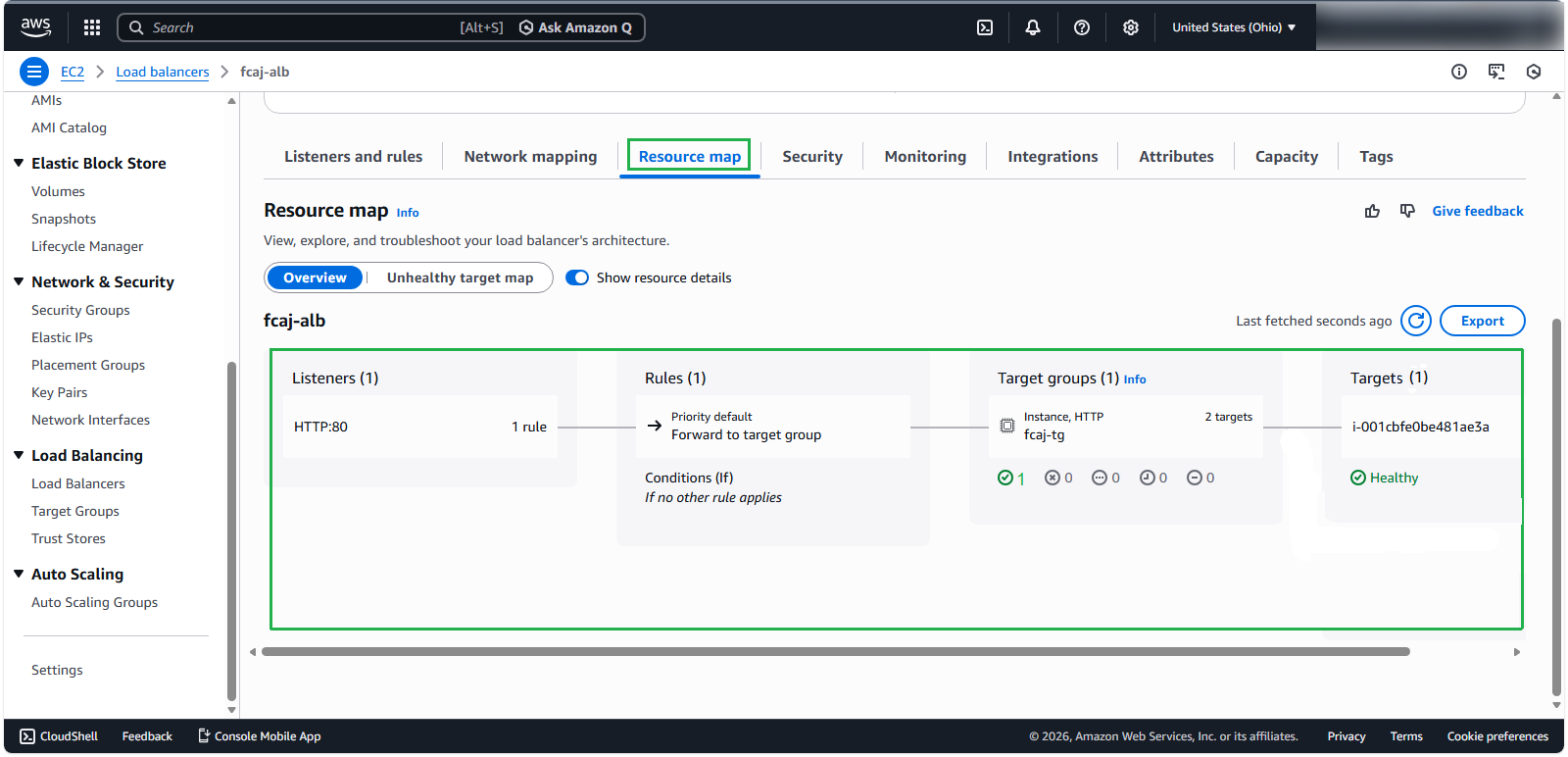Screen dimensions: 1568x757
Task: Click the Healthy status check icon
Action: 1358,478
